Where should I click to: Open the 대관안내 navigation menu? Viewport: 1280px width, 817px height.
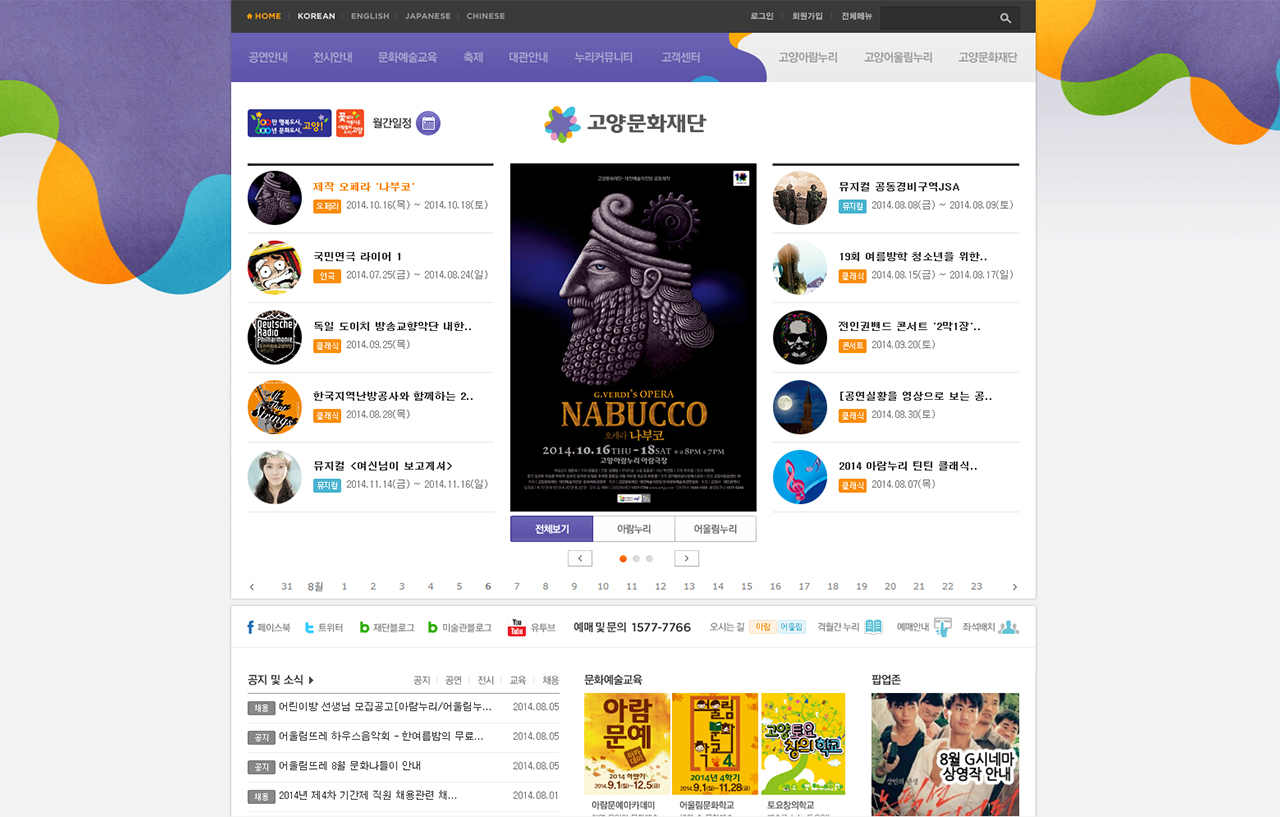click(x=528, y=57)
